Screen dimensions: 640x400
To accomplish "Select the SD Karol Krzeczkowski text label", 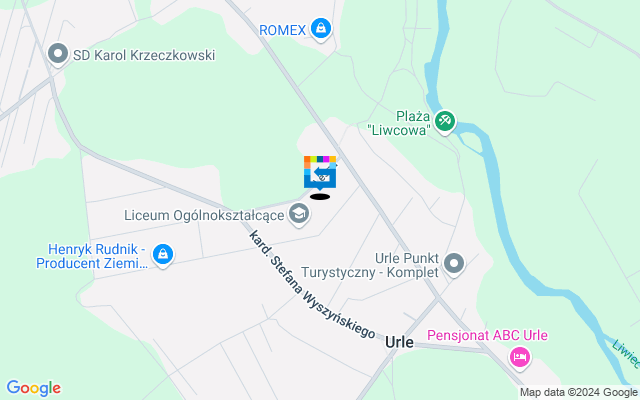I will pos(144,56).
